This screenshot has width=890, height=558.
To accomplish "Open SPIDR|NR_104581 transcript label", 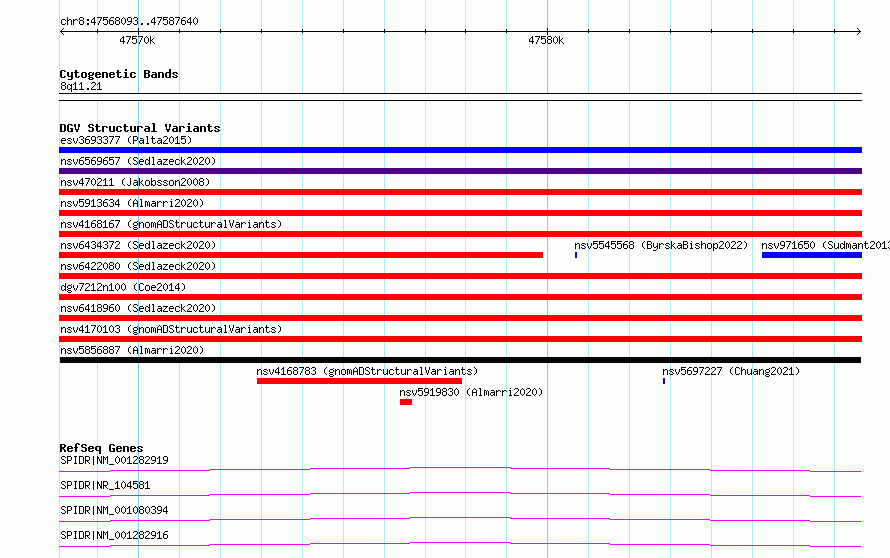I will [105, 485].
